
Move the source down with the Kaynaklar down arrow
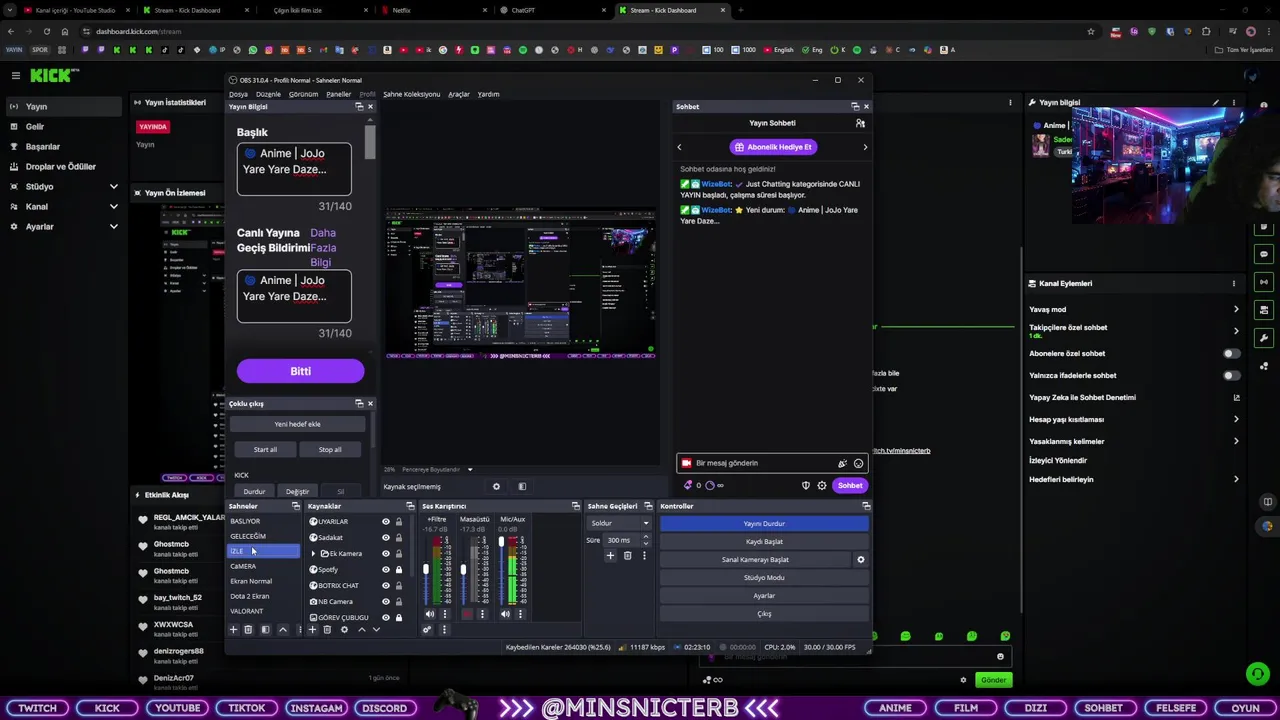pyautogui.click(x=376, y=629)
